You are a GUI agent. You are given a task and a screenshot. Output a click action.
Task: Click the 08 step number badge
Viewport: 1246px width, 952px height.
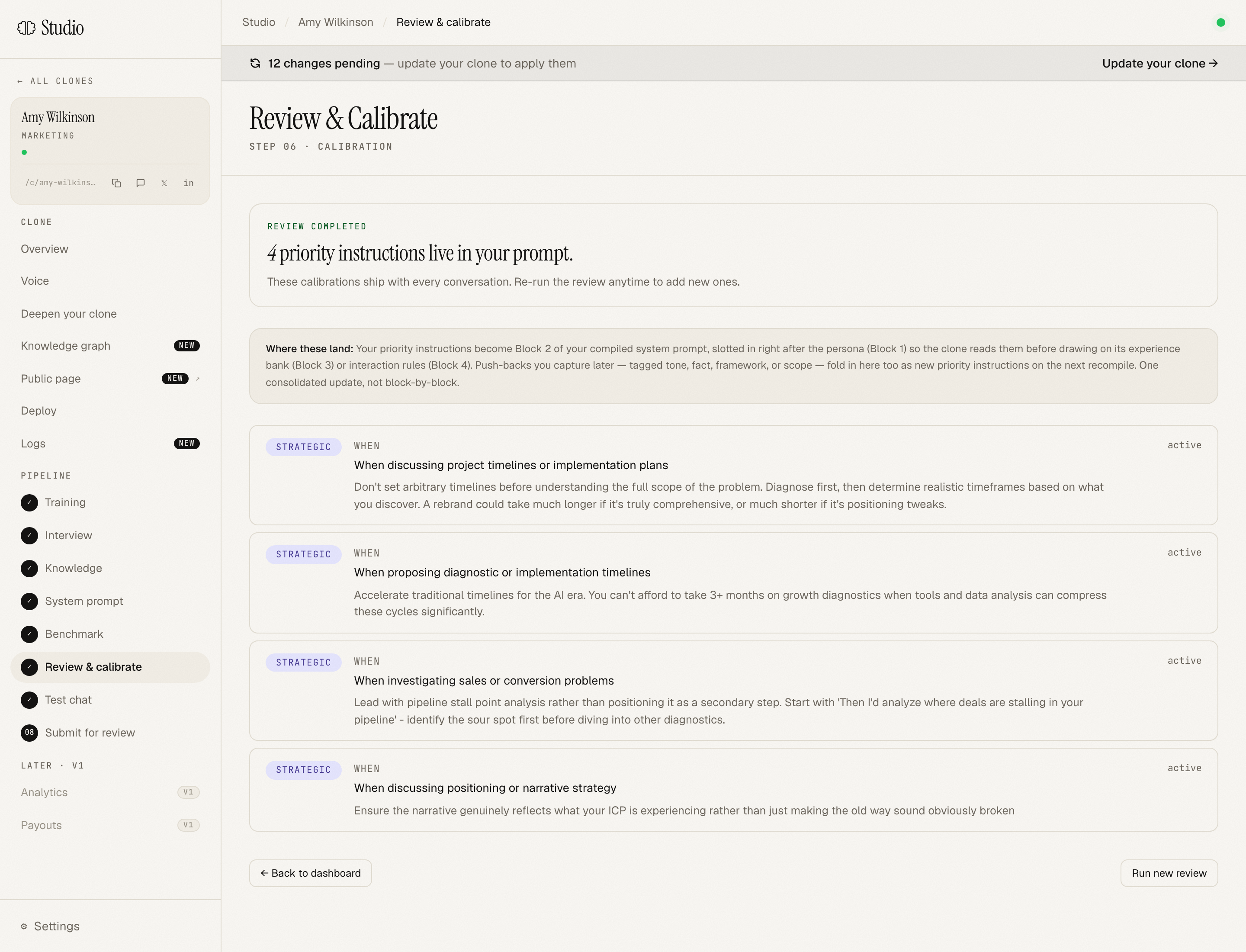point(29,733)
